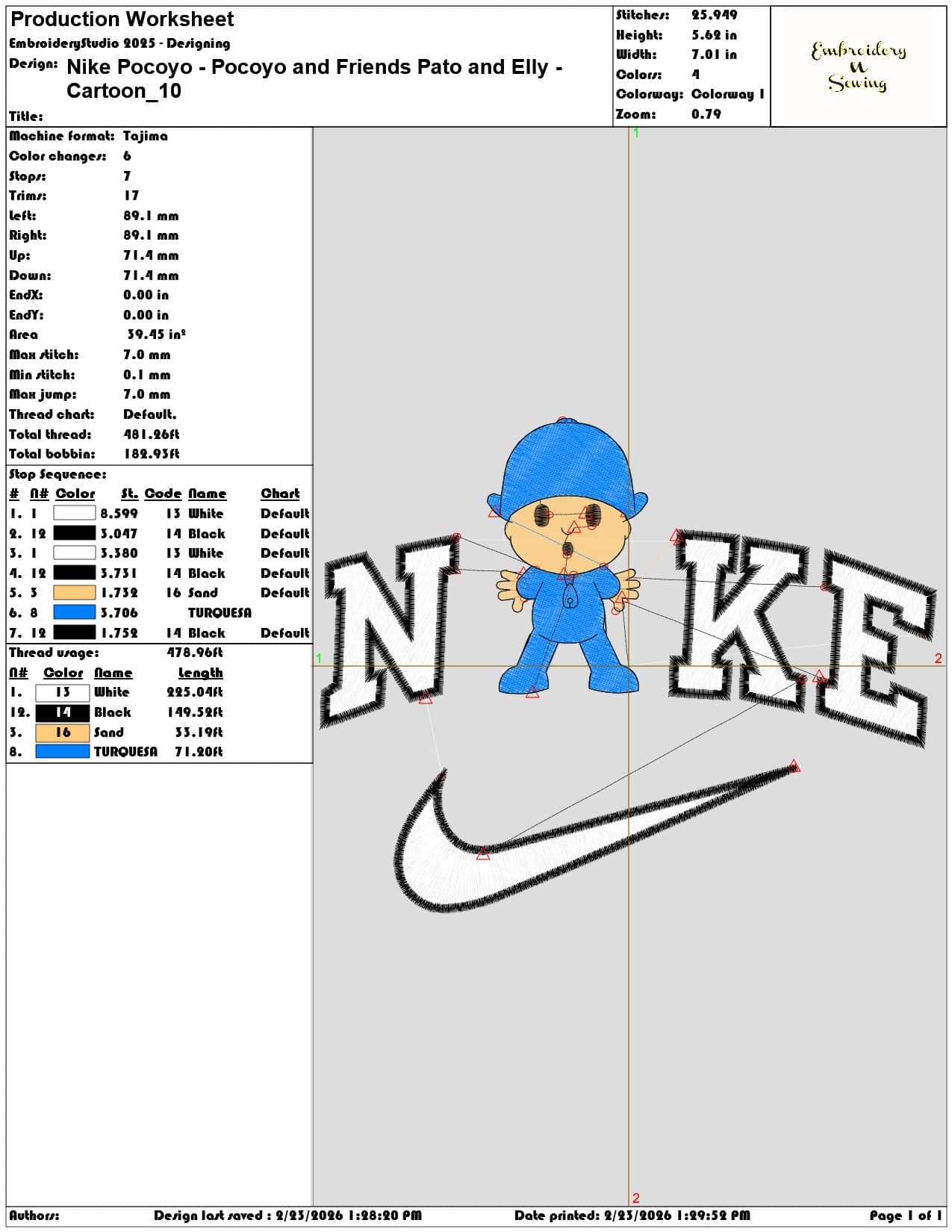952x1232 pixels.
Task: Click the Height value '5.62 in'
Action: coord(714,35)
